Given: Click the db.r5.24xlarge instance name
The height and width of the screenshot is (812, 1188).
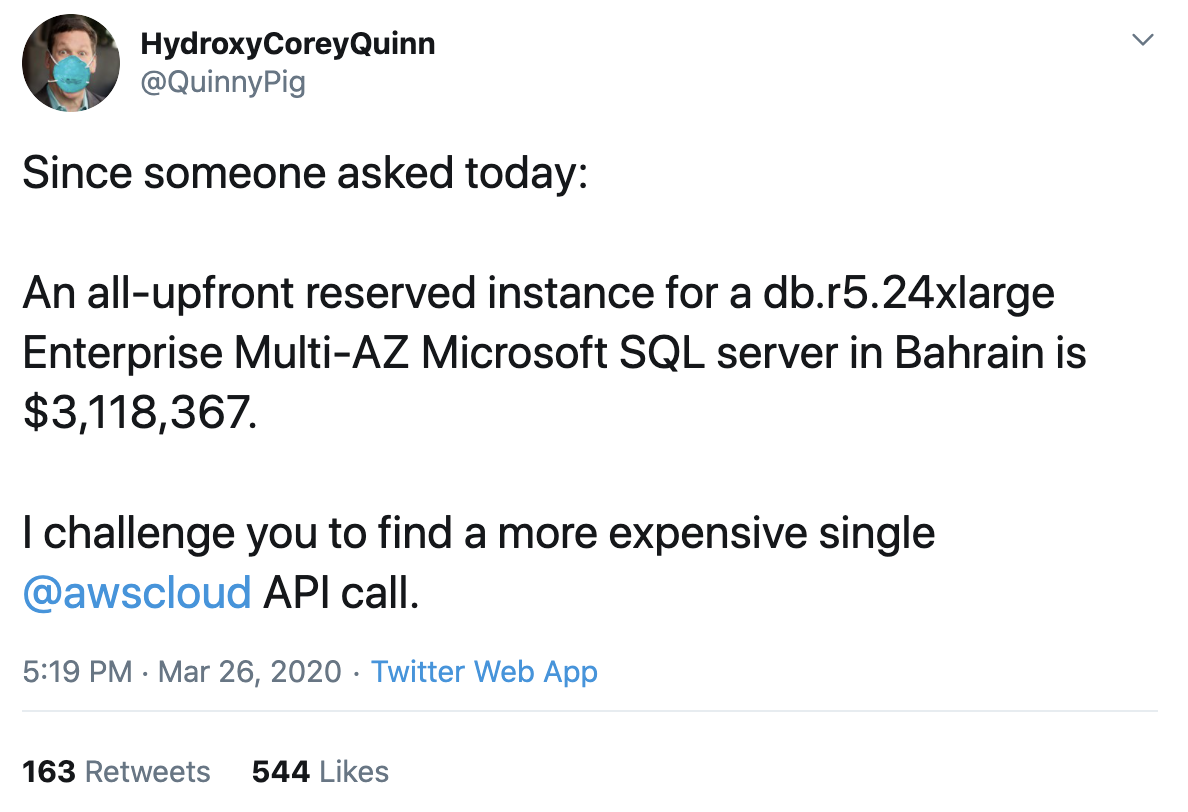Looking at the screenshot, I should tap(908, 293).
